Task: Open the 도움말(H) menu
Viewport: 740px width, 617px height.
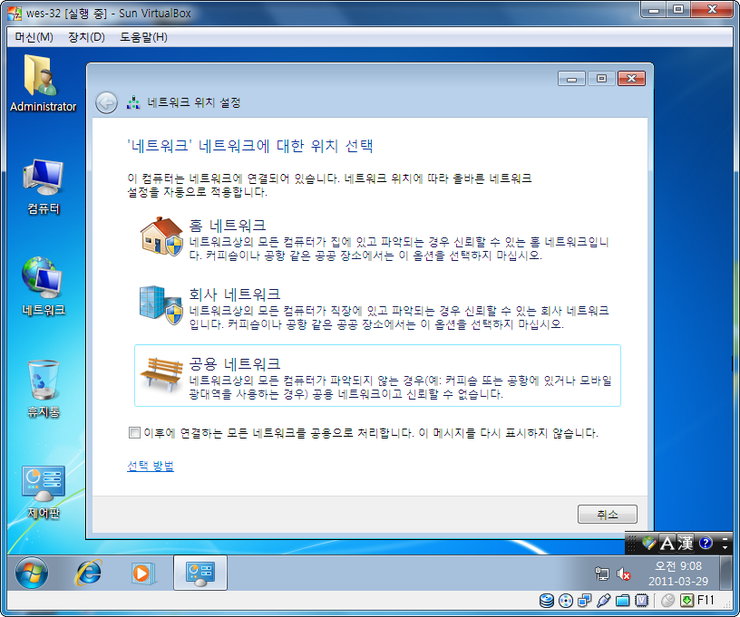Action: (x=143, y=37)
